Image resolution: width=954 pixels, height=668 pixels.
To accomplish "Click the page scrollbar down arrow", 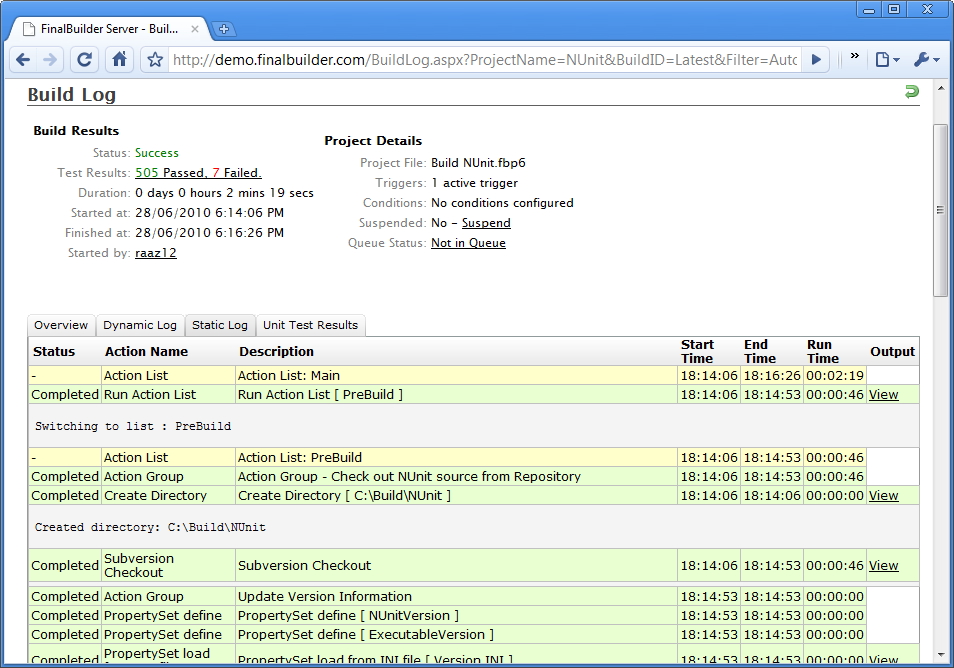I will [x=941, y=655].
